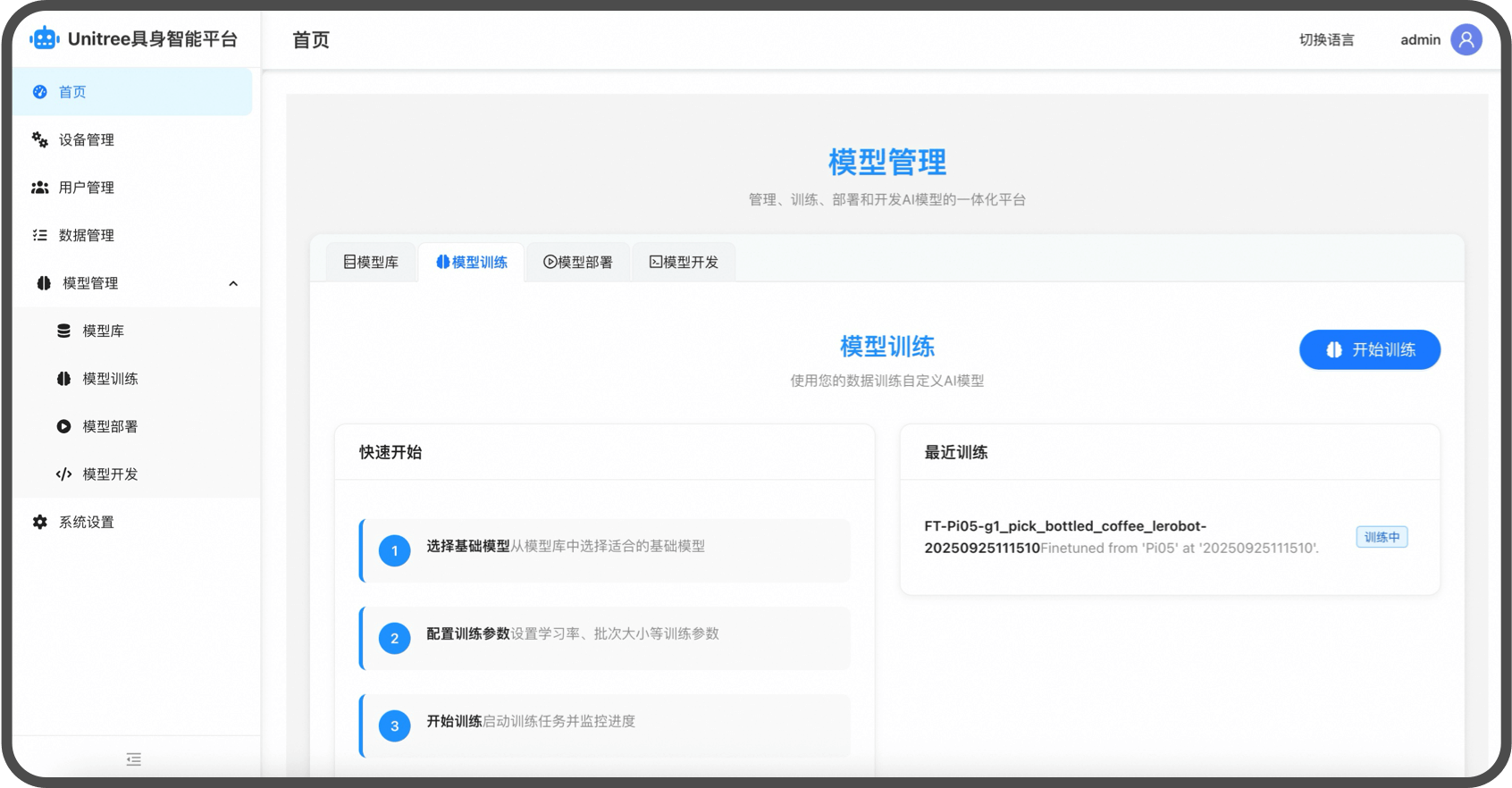Click the gear icon for 系统设置

[x=40, y=522]
